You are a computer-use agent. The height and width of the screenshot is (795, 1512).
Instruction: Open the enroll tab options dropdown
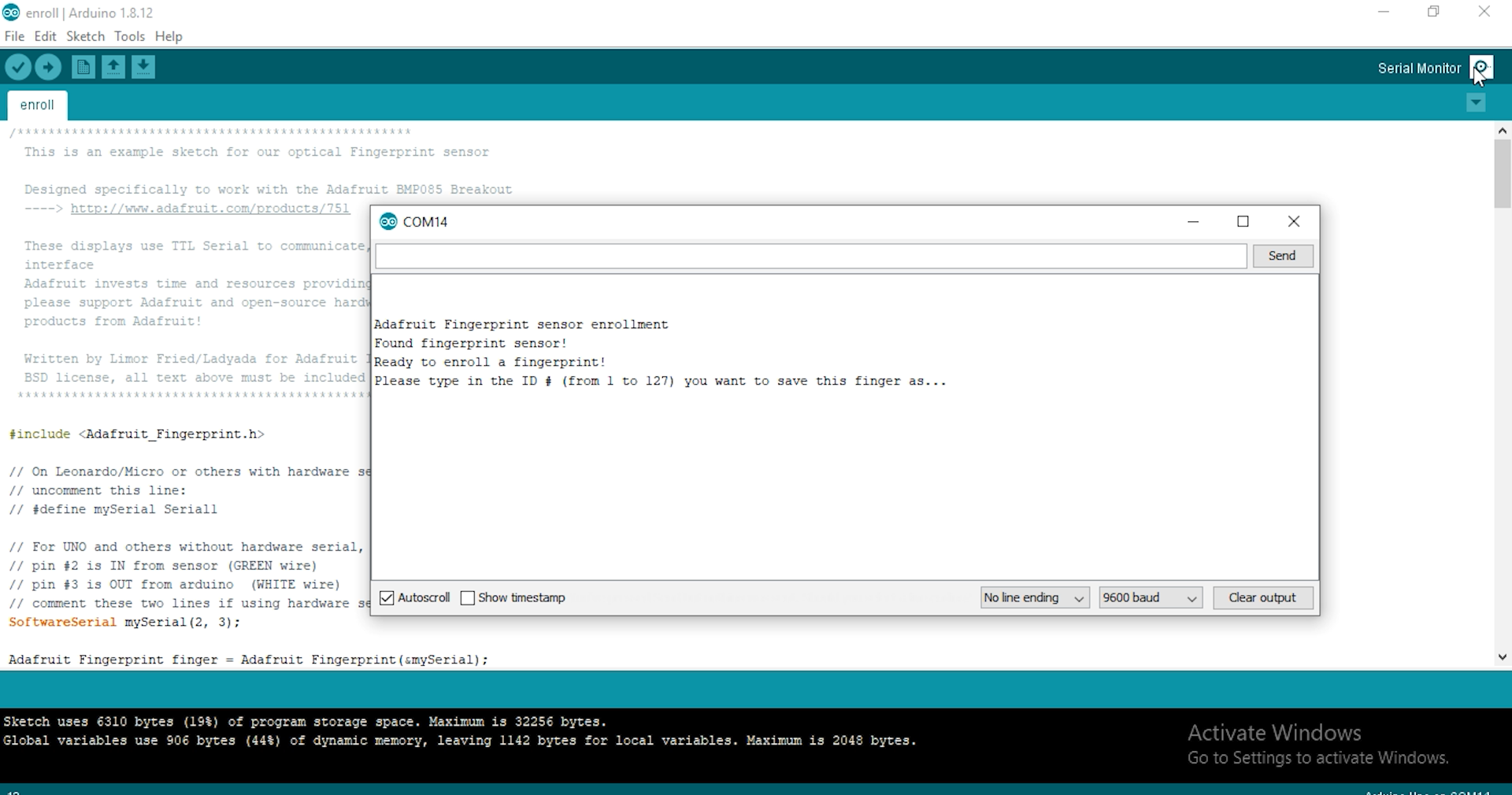[x=1476, y=103]
